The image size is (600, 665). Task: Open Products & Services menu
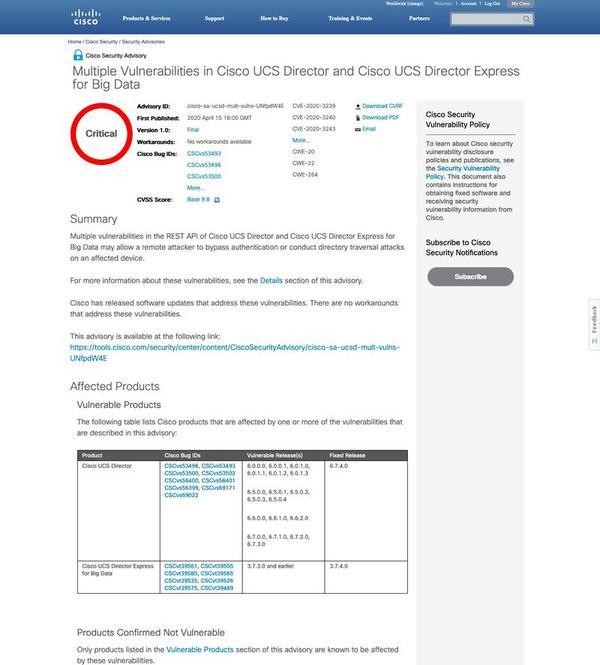tap(146, 18)
